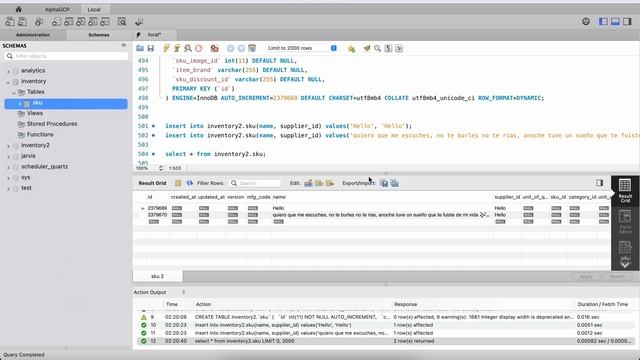Screen dimensions: 640x360
Task: Sort result grid by supplier_id column
Action: pyautogui.click(x=507, y=197)
